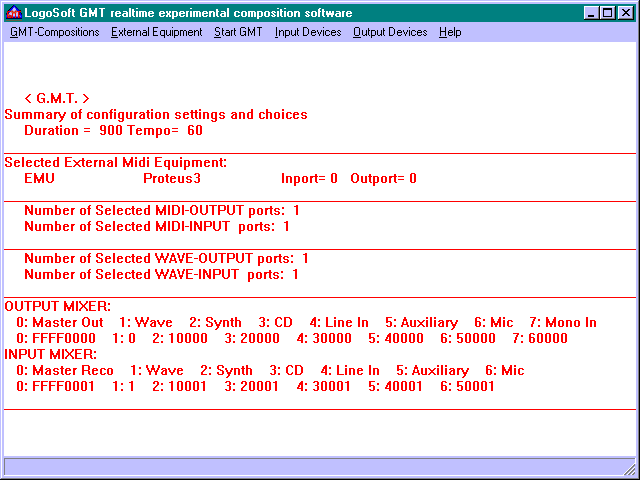Open the Help menu
This screenshot has width=640, height=480.
click(x=450, y=32)
